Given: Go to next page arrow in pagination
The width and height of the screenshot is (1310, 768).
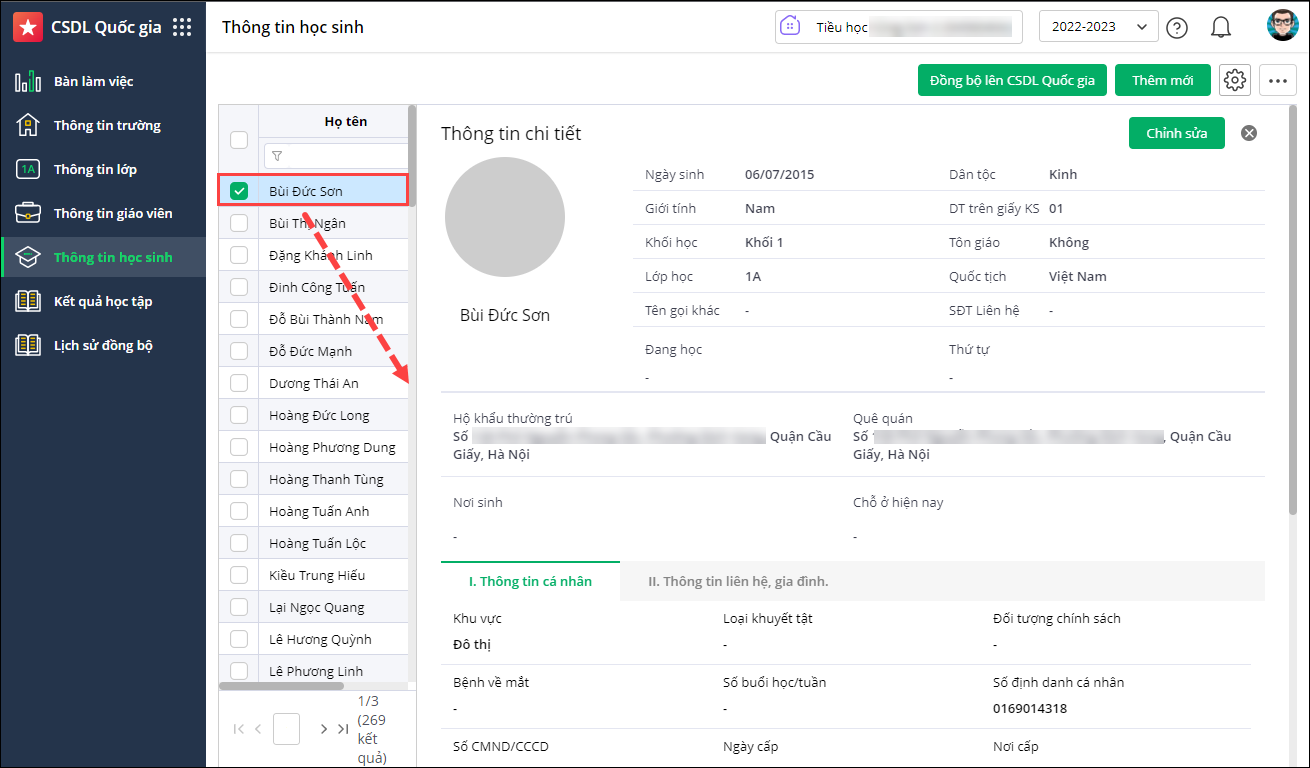Looking at the screenshot, I should coord(323,729).
